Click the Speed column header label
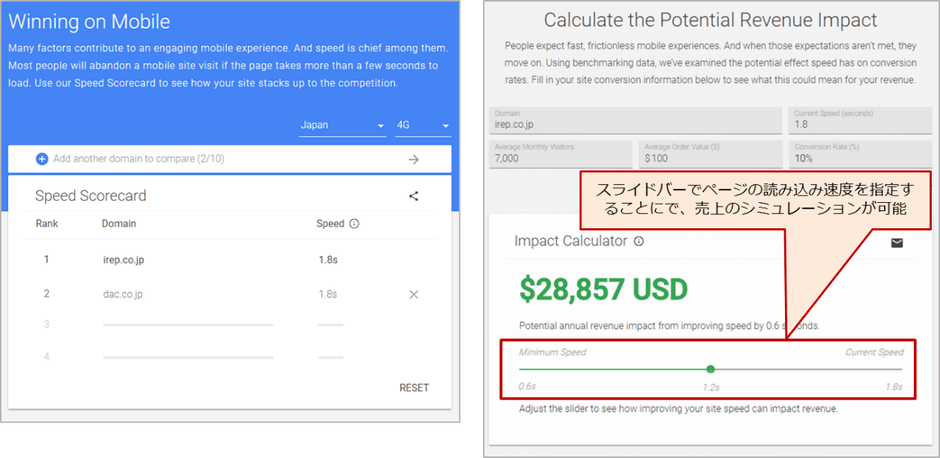 pos(330,224)
